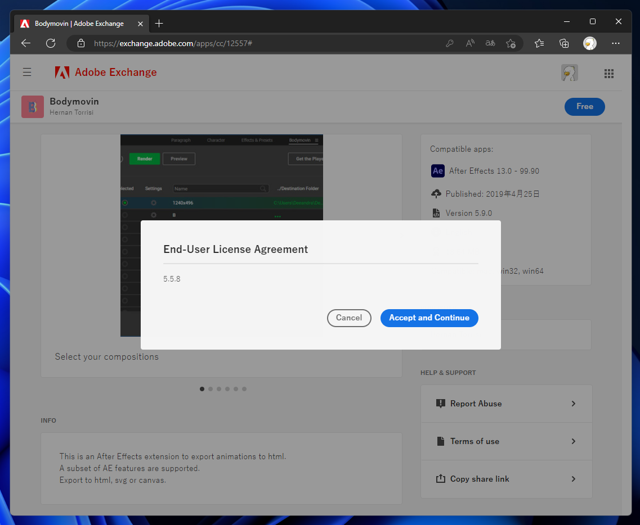This screenshot has width=640, height=525.
Task: Select the second carousel dot
Action: click(x=211, y=389)
